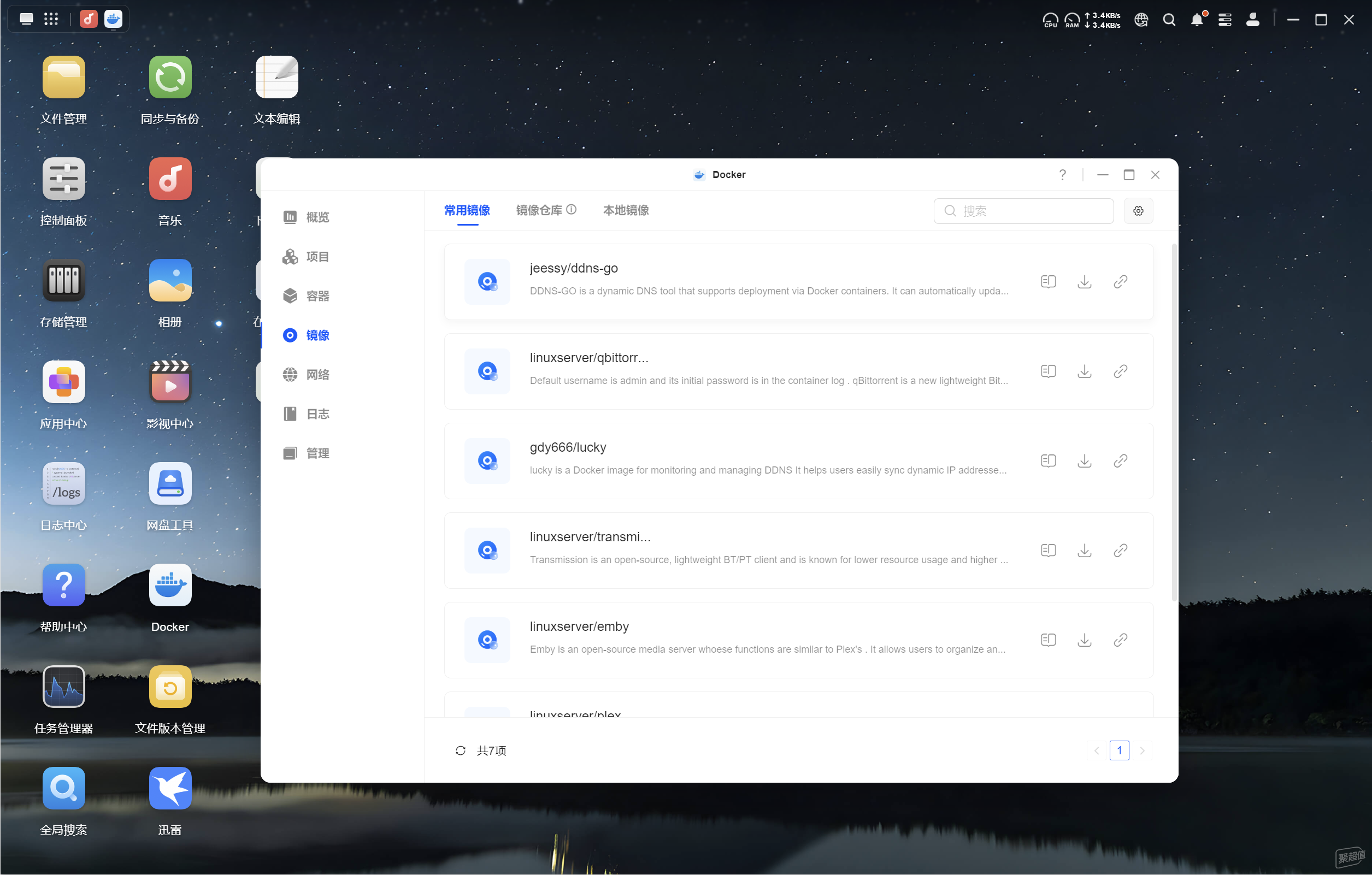The width and height of the screenshot is (1372, 875).
Task: Click the image list scrollbar
Action: pos(1174,422)
